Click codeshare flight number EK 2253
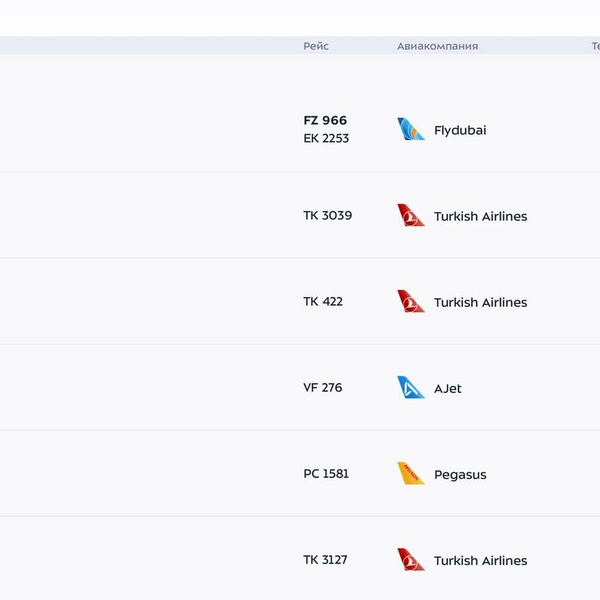Viewport: 600px width, 600px height. coord(326,139)
